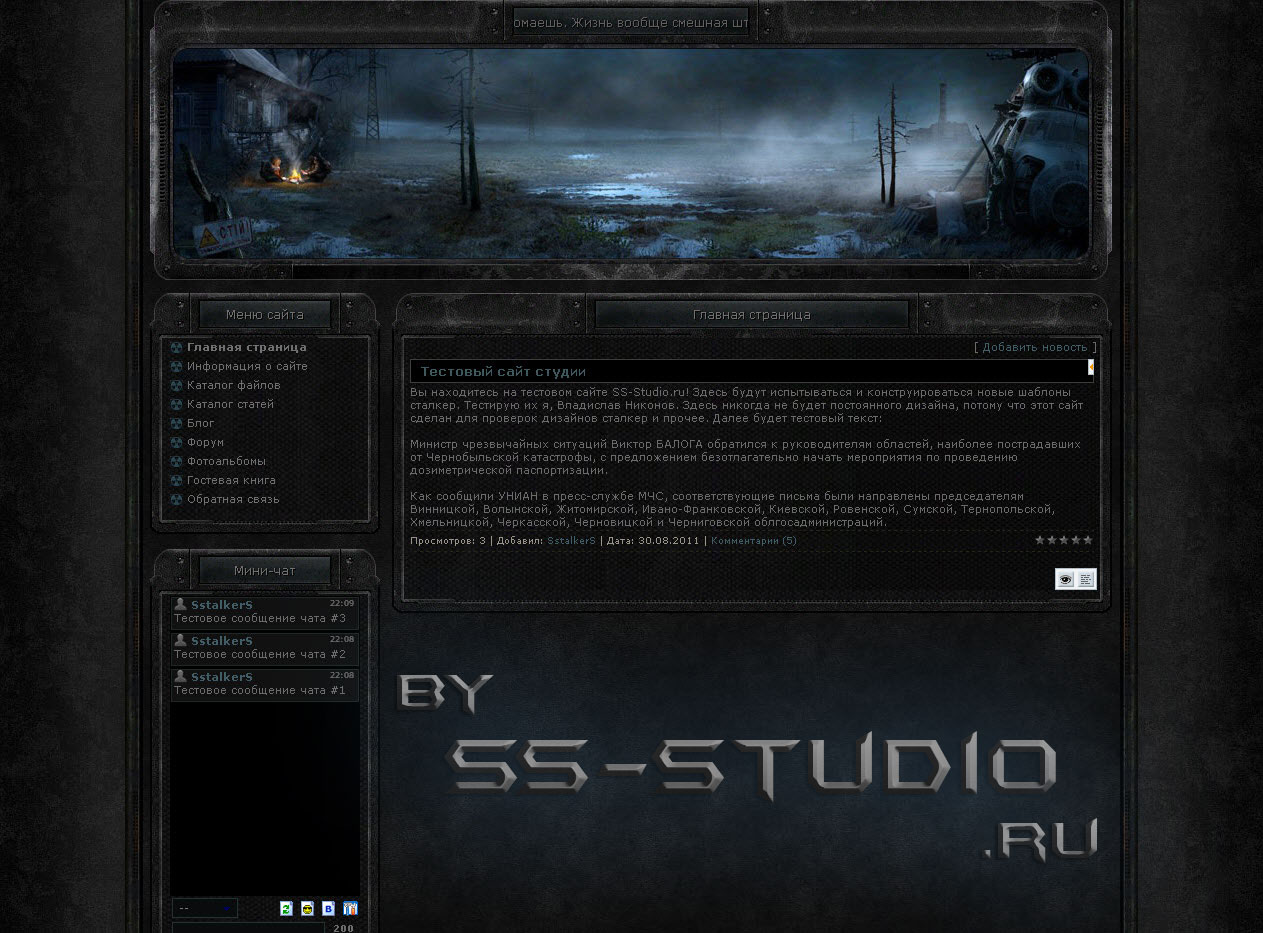The image size is (1263, 933).
Task: Click the Мини-чат block header
Action: point(264,570)
